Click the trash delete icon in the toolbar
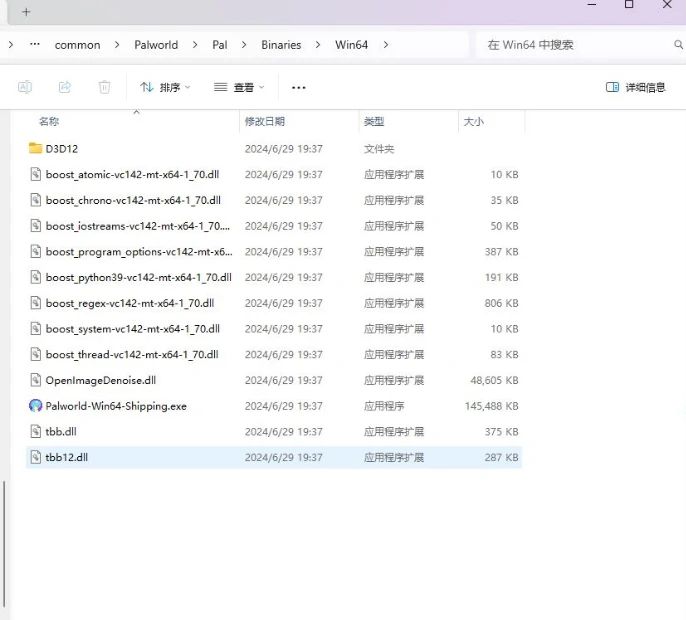 (104, 88)
